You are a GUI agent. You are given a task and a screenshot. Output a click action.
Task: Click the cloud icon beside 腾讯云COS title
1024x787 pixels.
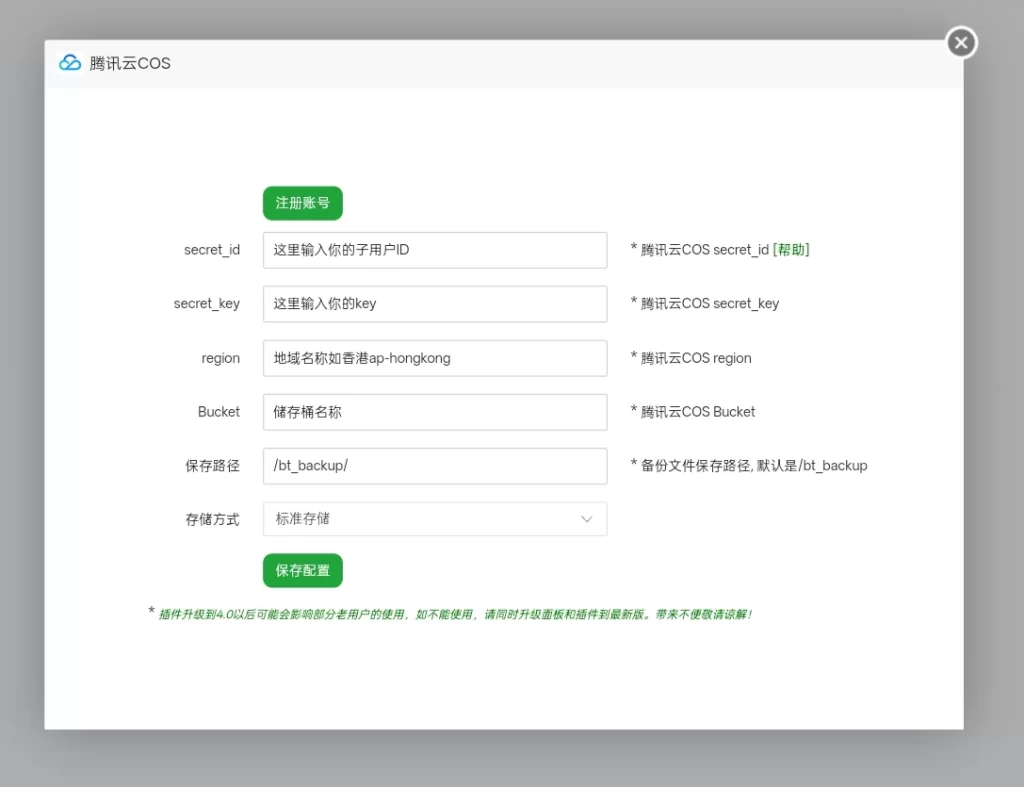(x=68, y=62)
